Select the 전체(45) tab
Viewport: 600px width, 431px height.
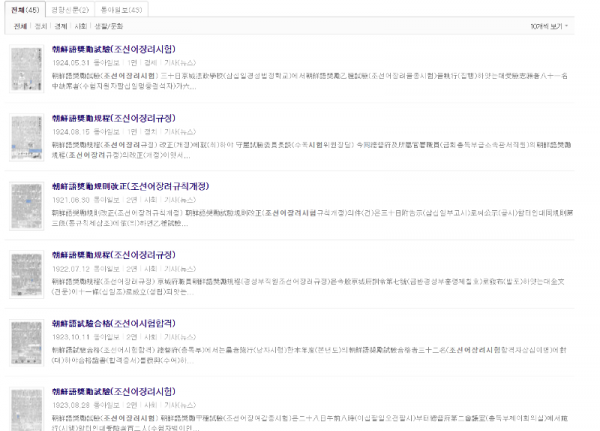pos(25,10)
